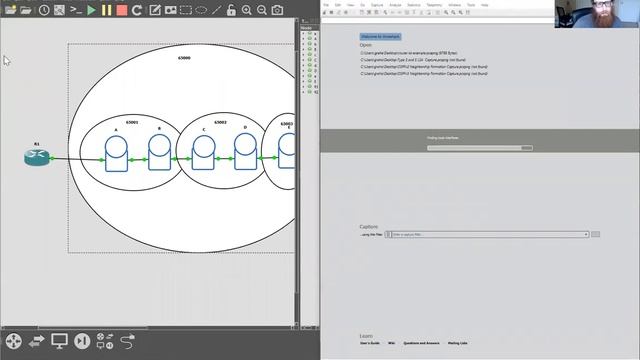Open Wireshark Edit menu
This screenshot has height=360, width=640.
tap(338, 5)
